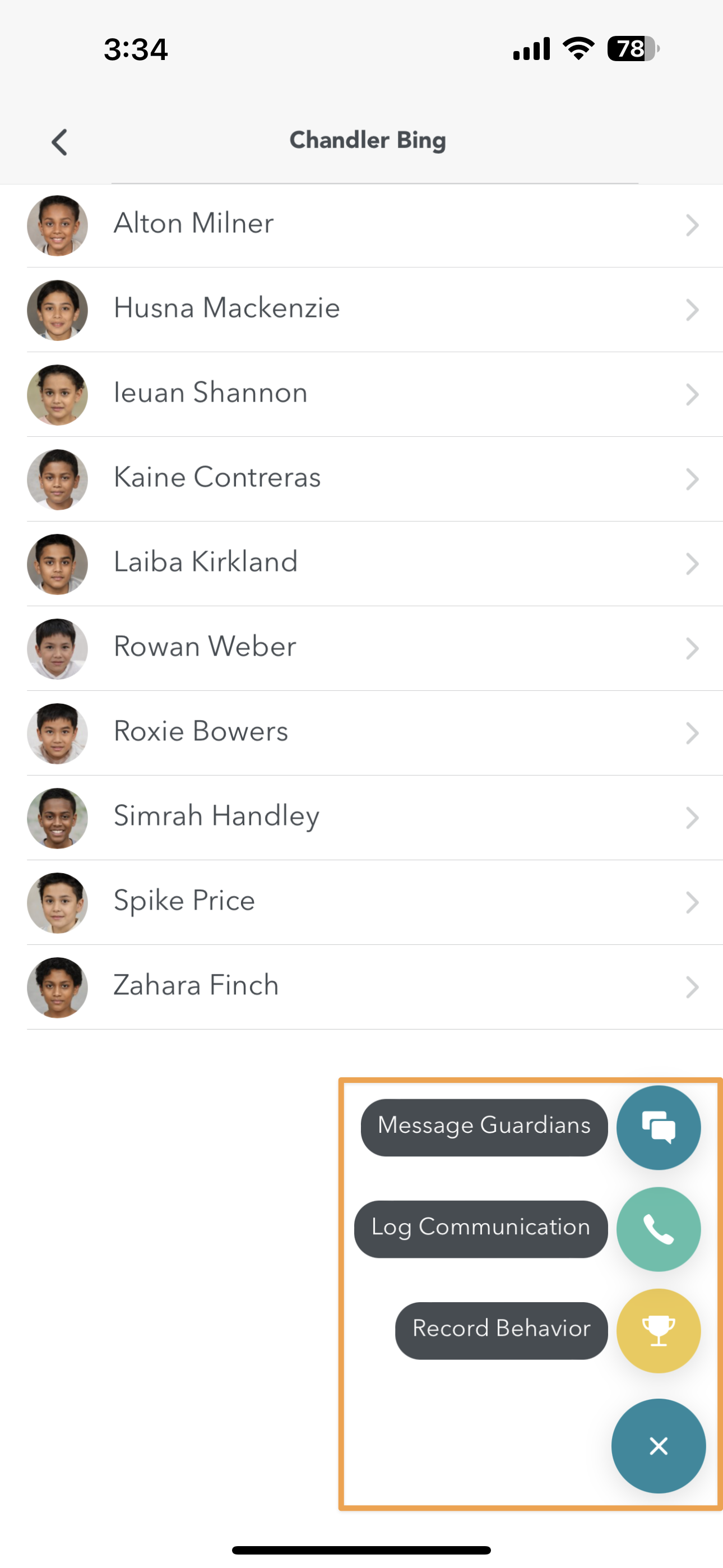Expand Husna Mackenzie's row chevron

click(x=692, y=310)
